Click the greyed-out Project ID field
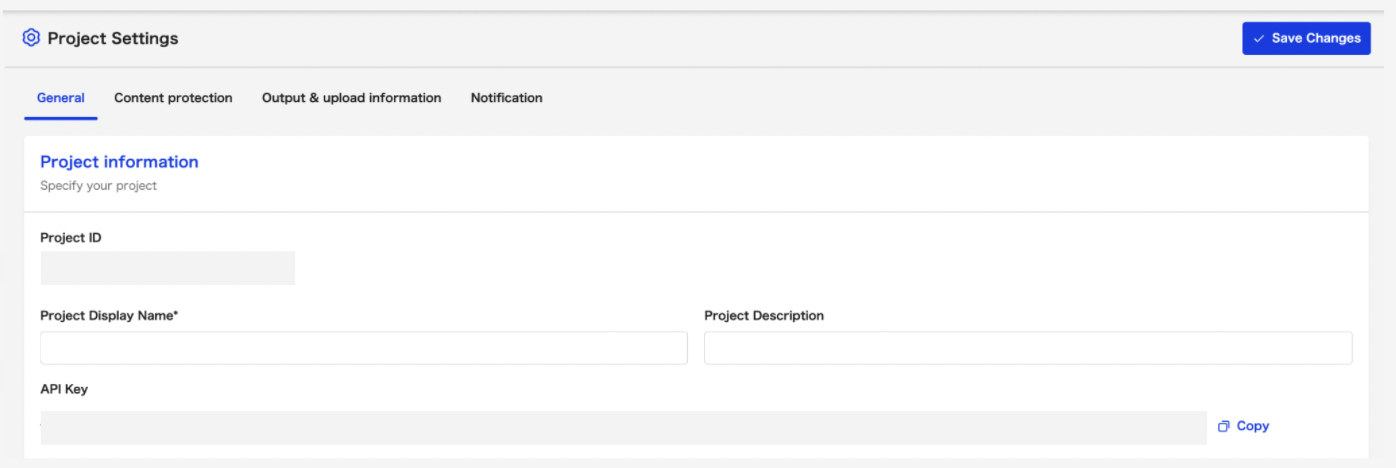 [x=168, y=268]
